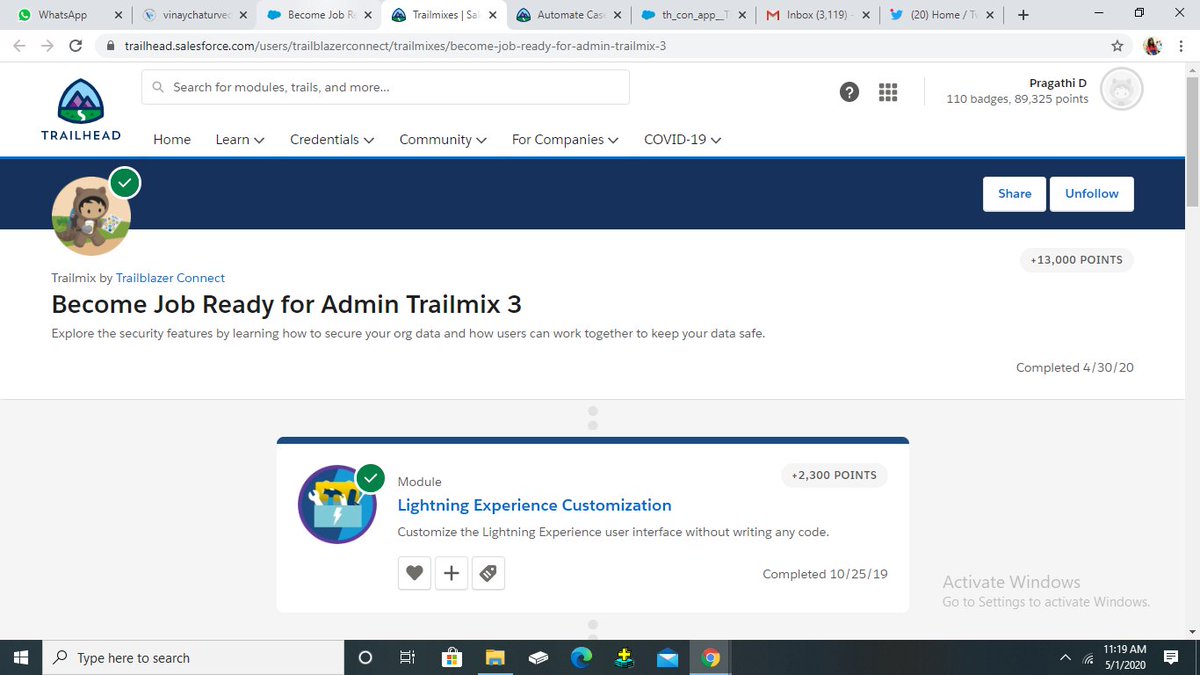
Task: Open Trailblazer Connect link
Action: (x=170, y=278)
